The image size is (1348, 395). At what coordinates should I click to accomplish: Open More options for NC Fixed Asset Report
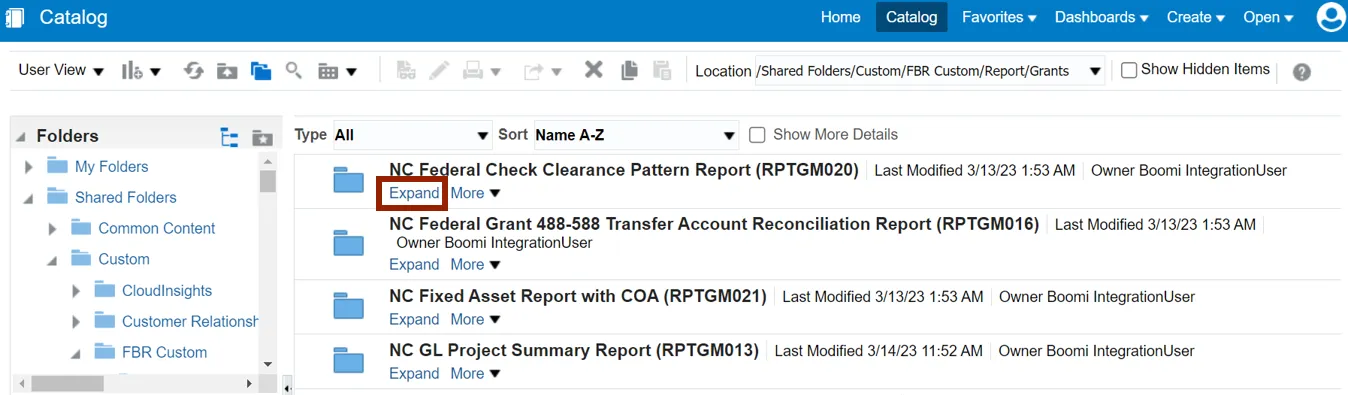point(475,319)
